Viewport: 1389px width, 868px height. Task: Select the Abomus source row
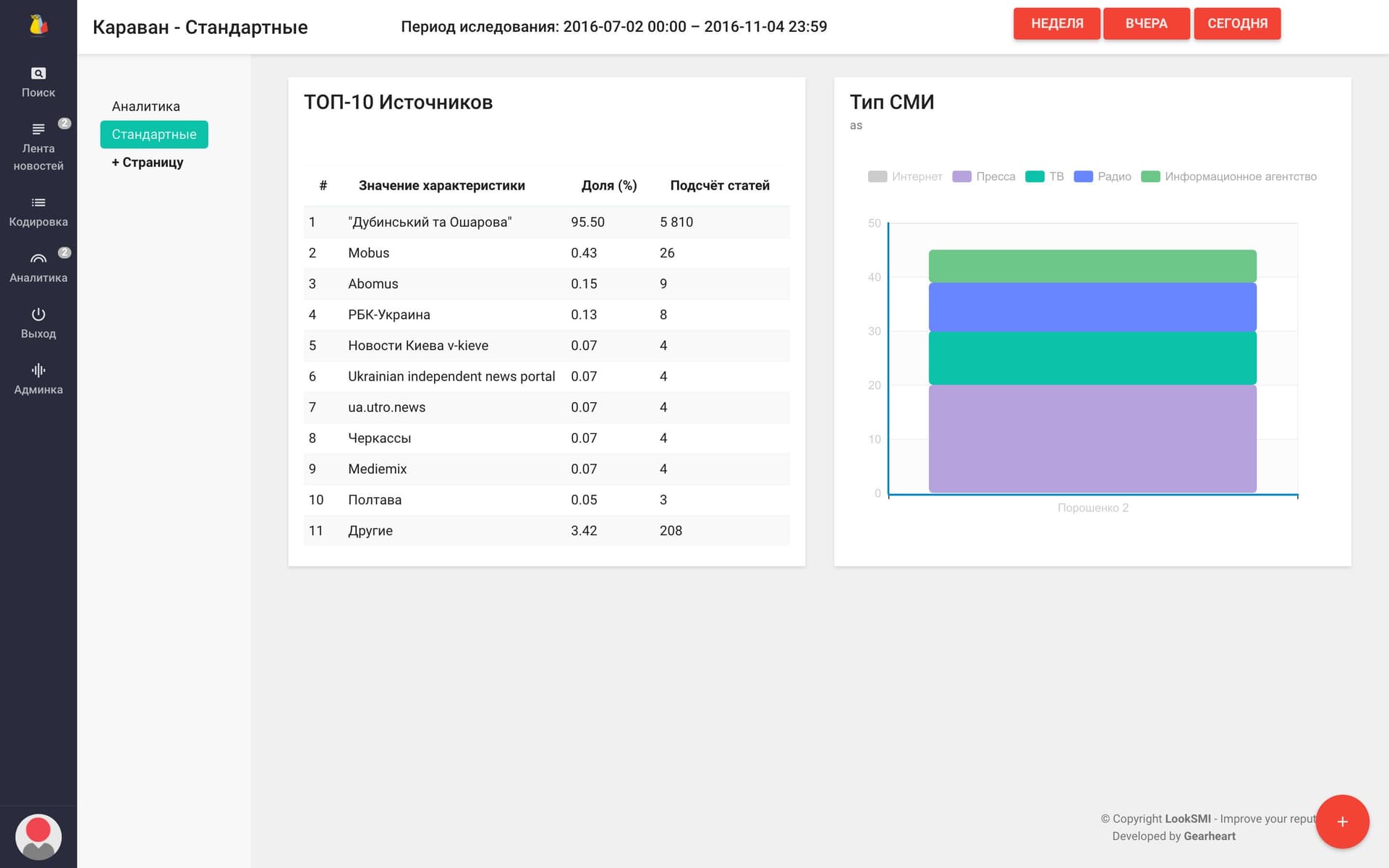click(546, 284)
